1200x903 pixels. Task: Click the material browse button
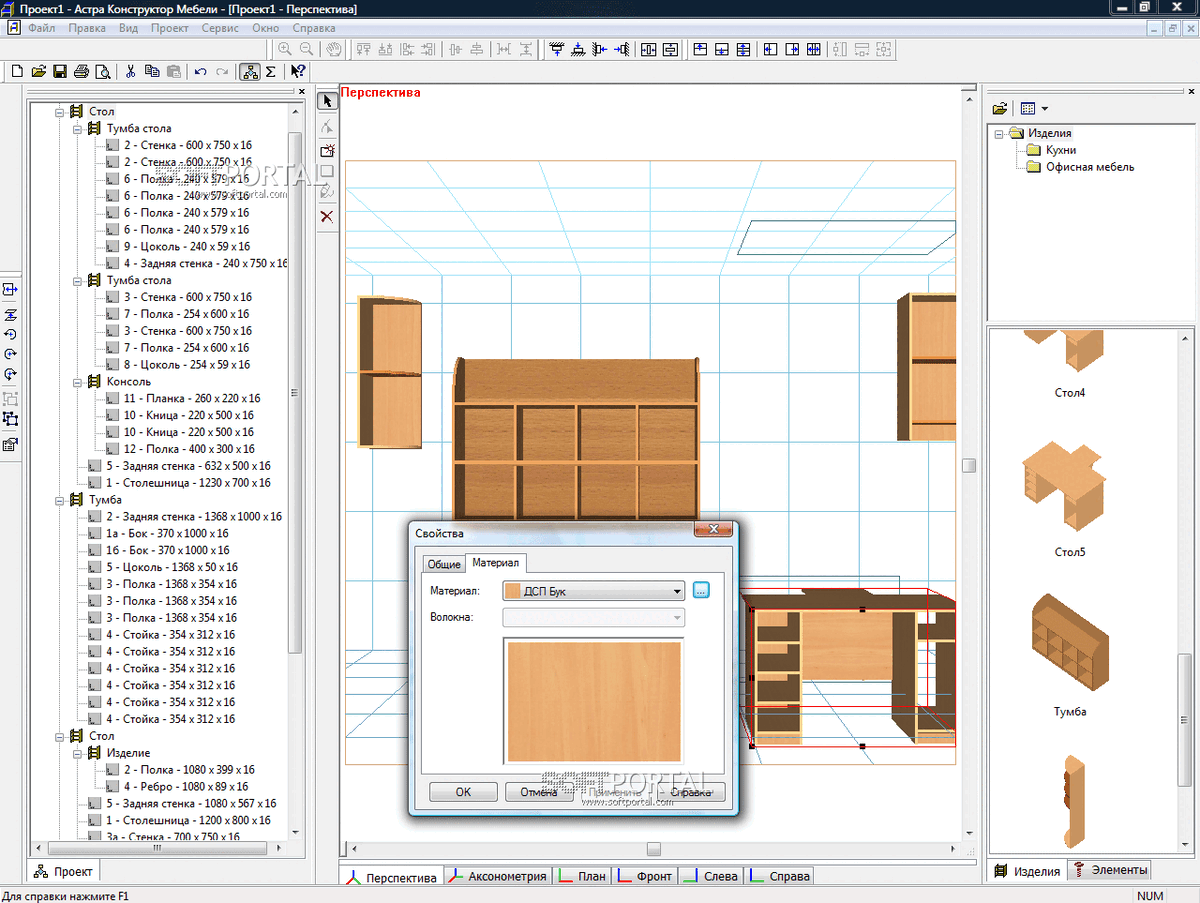point(701,591)
